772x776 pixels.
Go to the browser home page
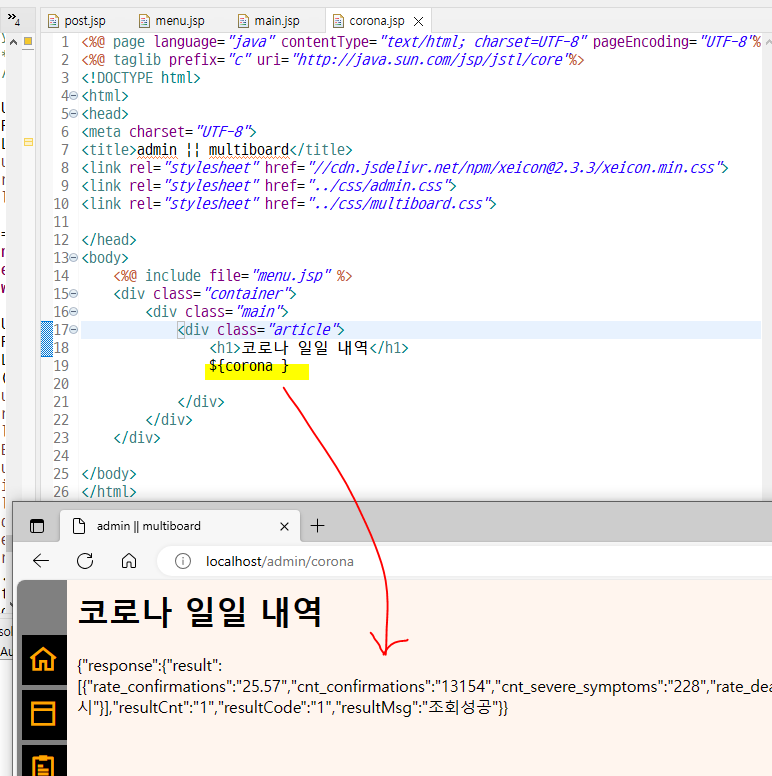[129, 561]
